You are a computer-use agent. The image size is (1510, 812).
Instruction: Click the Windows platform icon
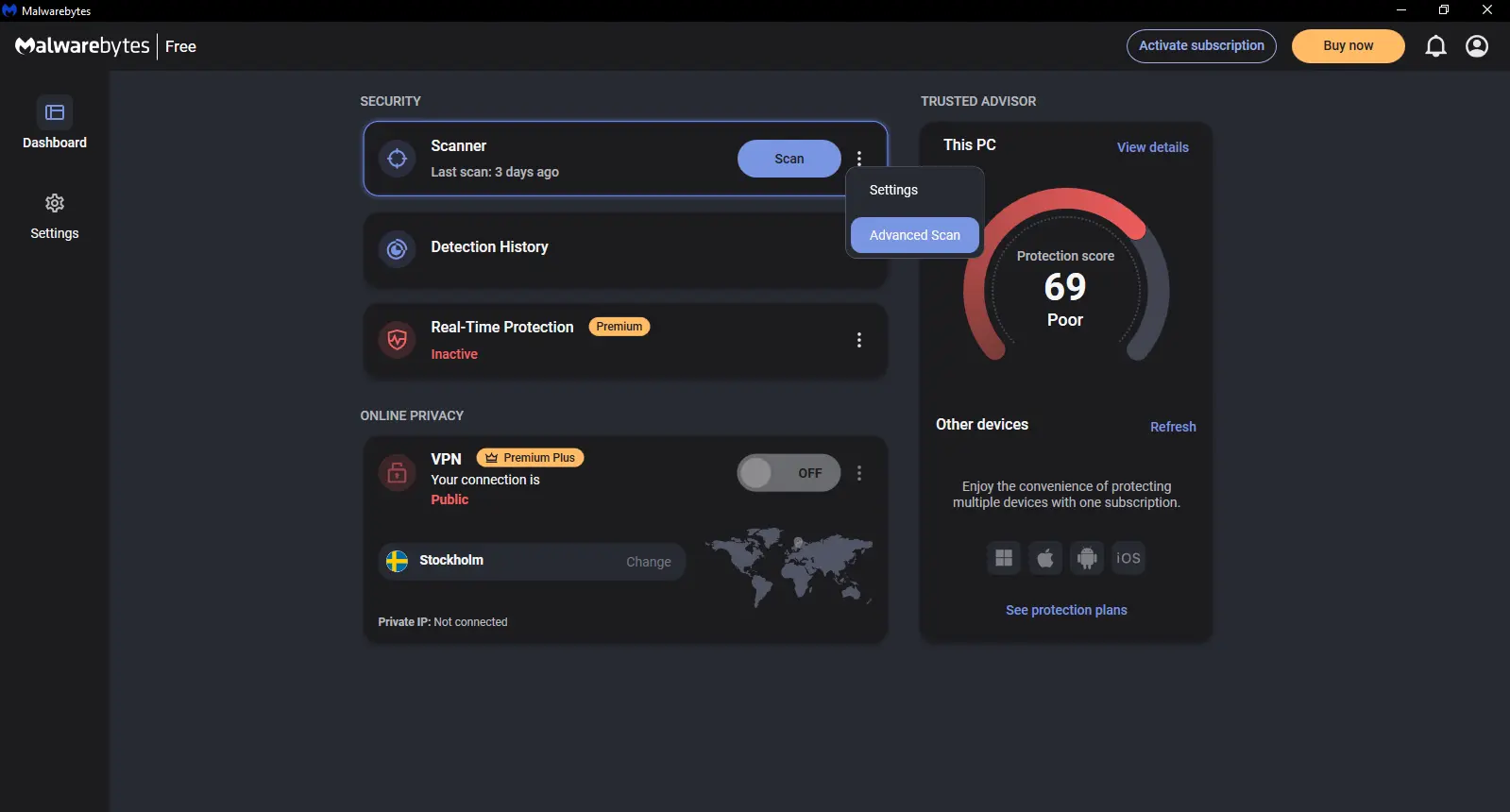point(1004,558)
